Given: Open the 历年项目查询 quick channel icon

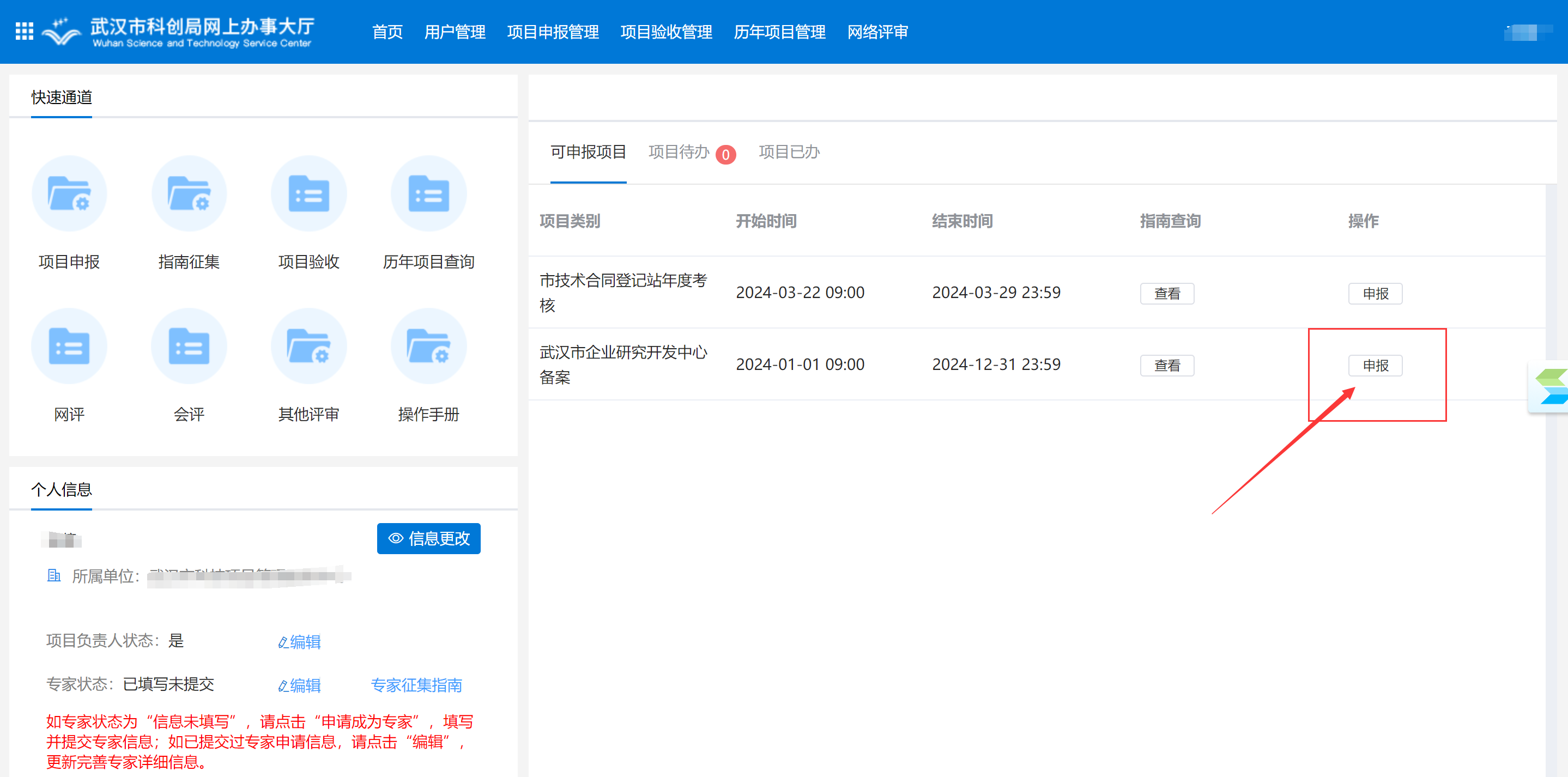Looking at the screenshot, I should tap(428, 193).
